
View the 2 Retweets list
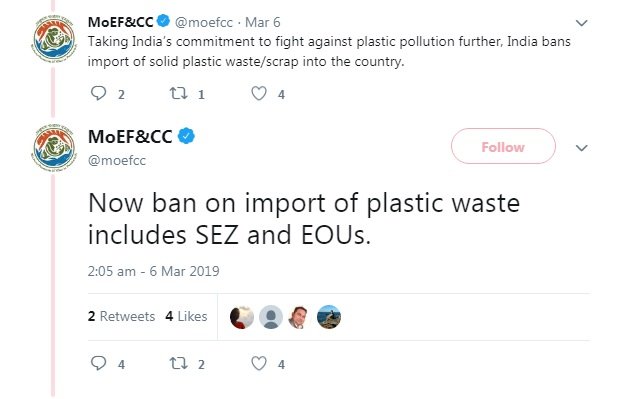pyautogui.click(x=121, y=316)
